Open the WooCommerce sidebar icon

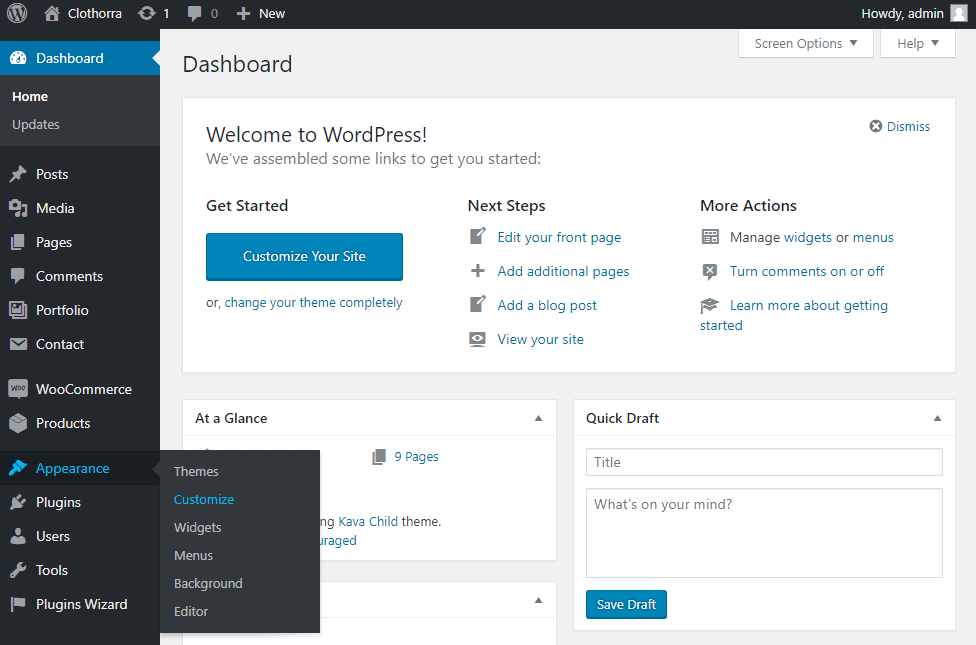[x=18, y=389]
